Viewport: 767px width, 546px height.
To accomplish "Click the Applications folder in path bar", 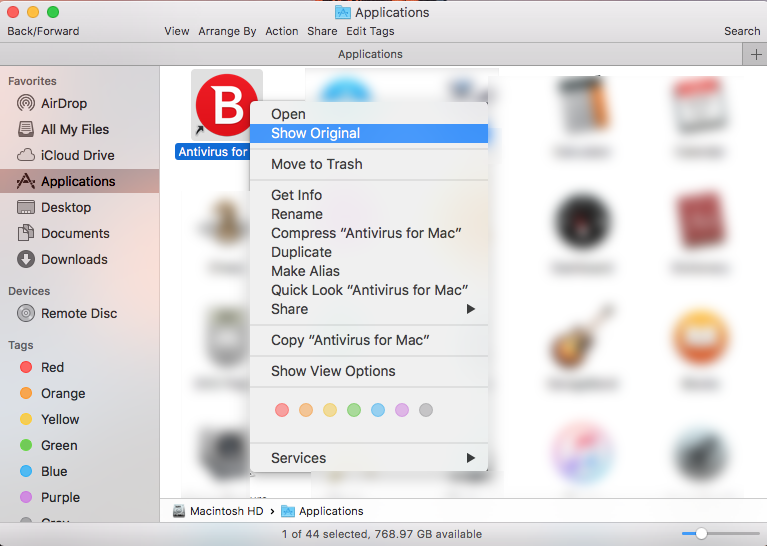I will tap(322, 511).
